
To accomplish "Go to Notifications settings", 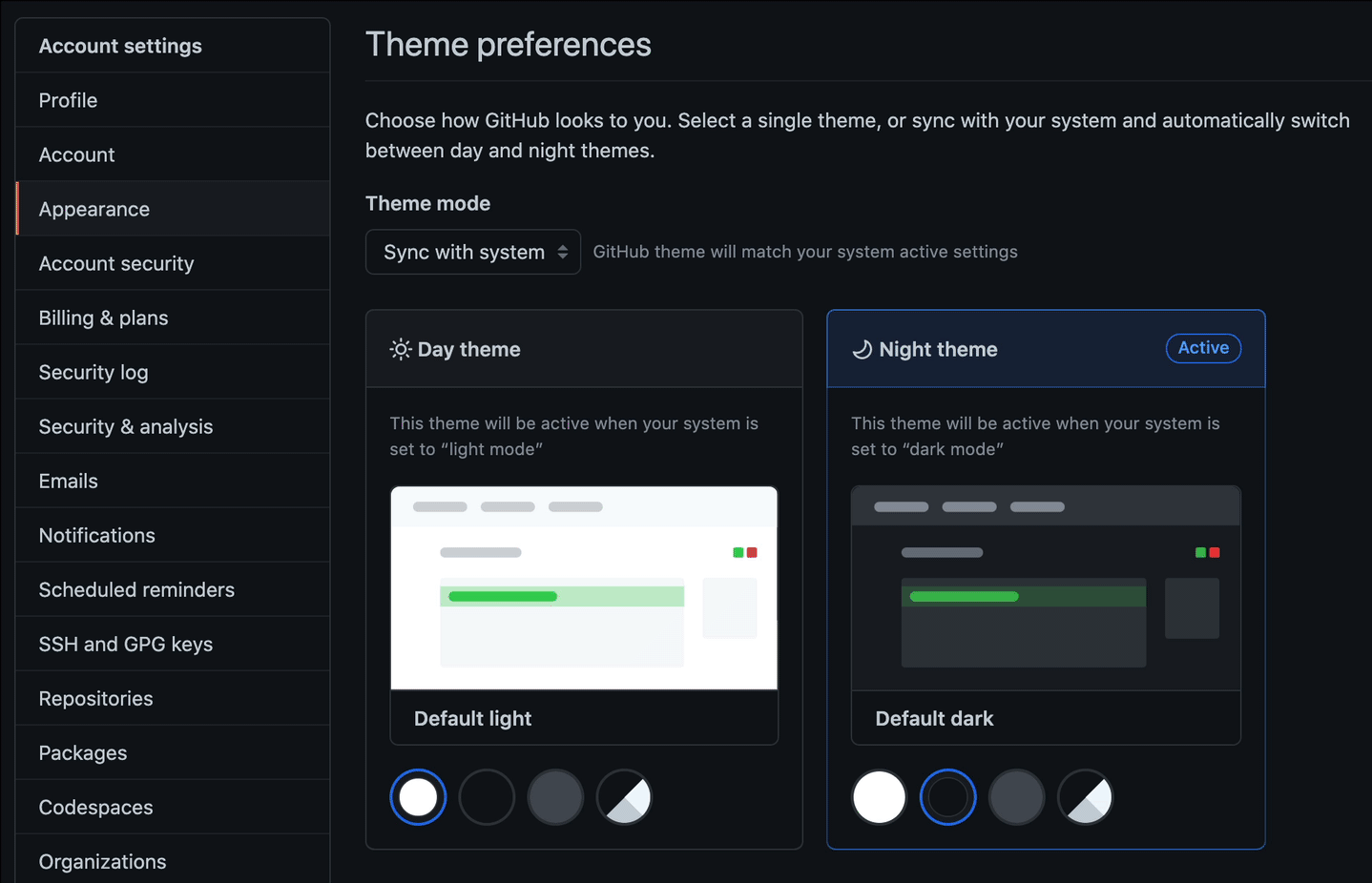I will tap(96, 535).
